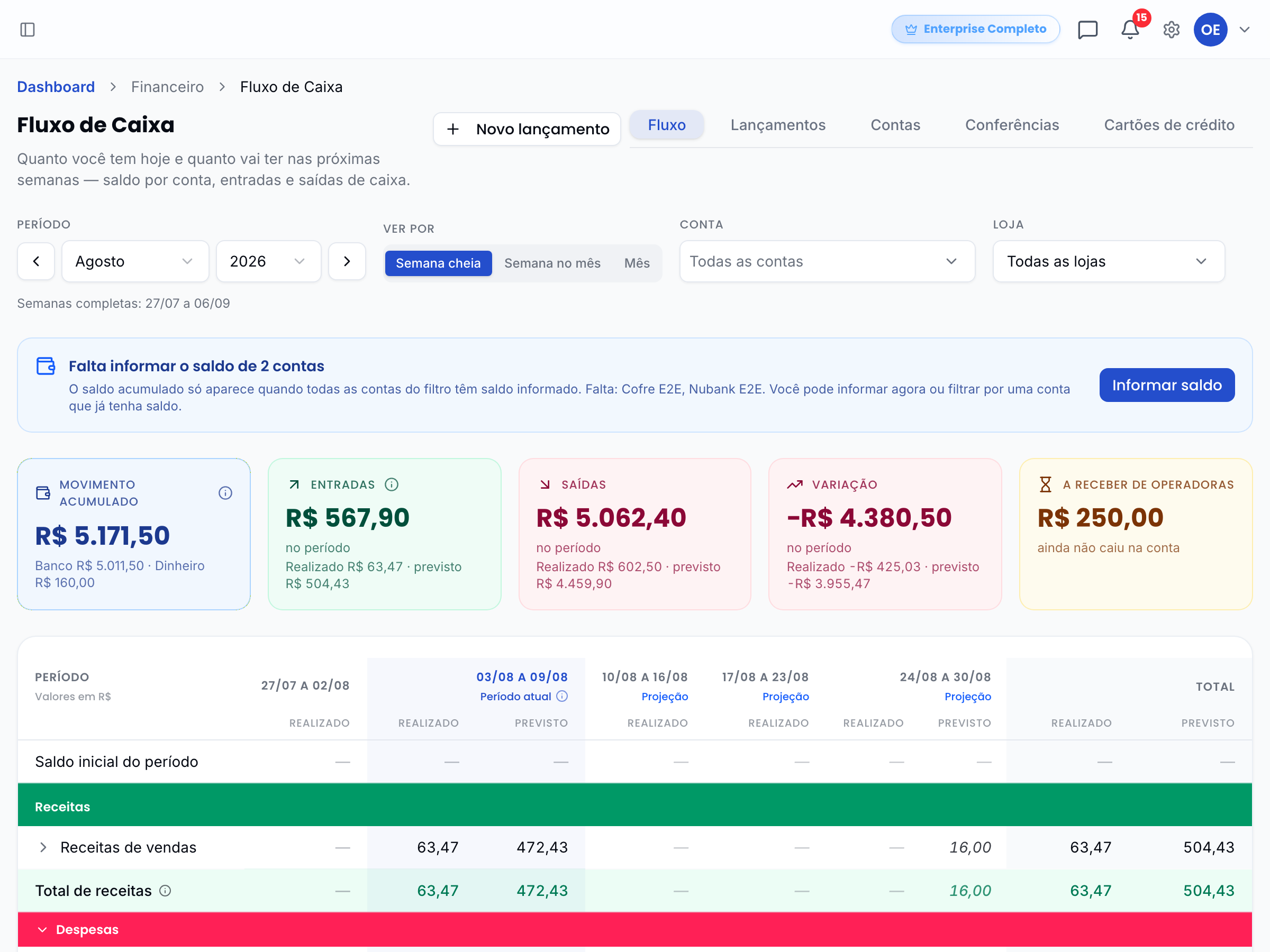The height and width of the screenshot is (952, 1270).
Task: Click Movimento Acumulado wallet icon
Action: tap(43, 493)
